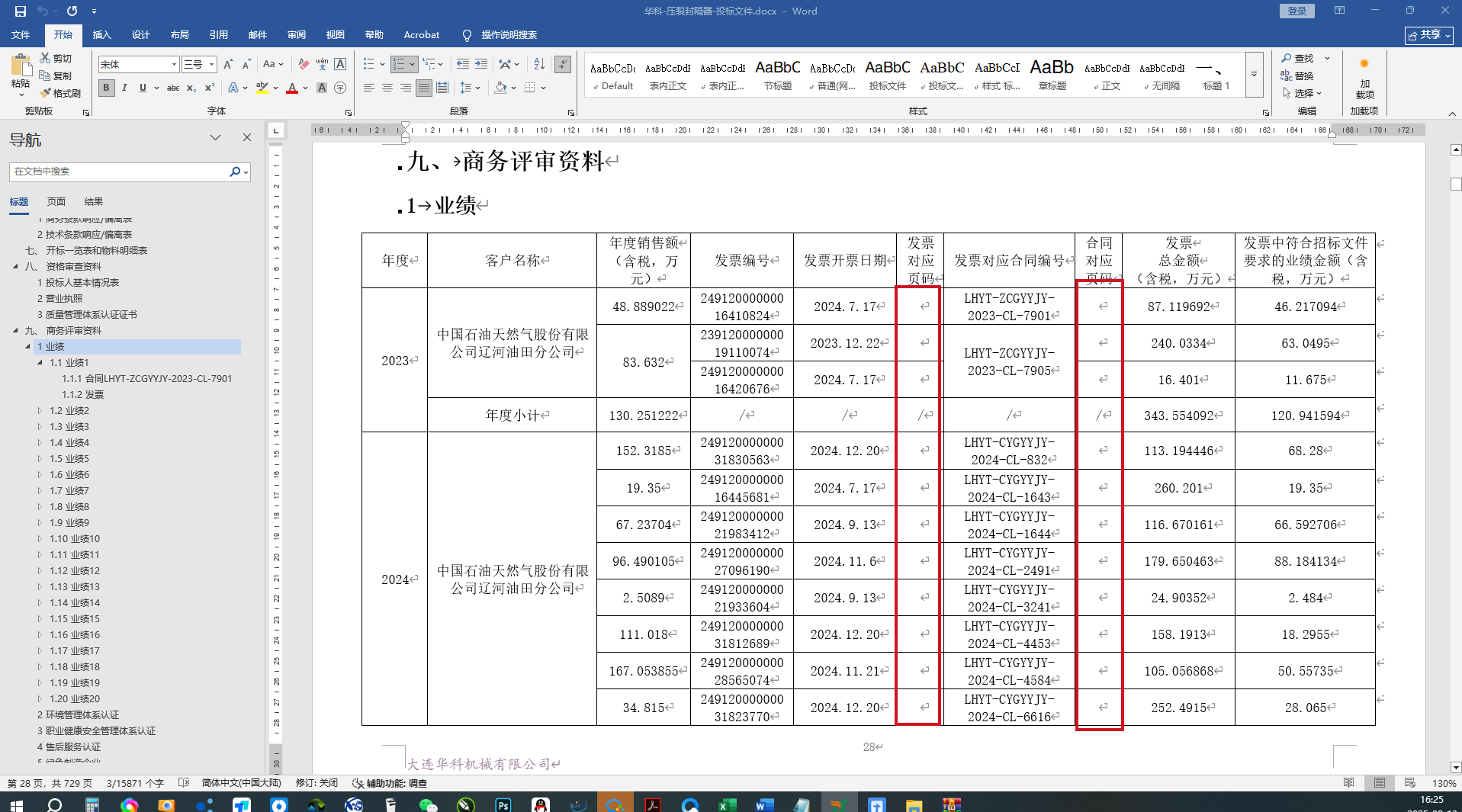Align text to the right
Viewport: 1462px width, 812px height.
405,88
